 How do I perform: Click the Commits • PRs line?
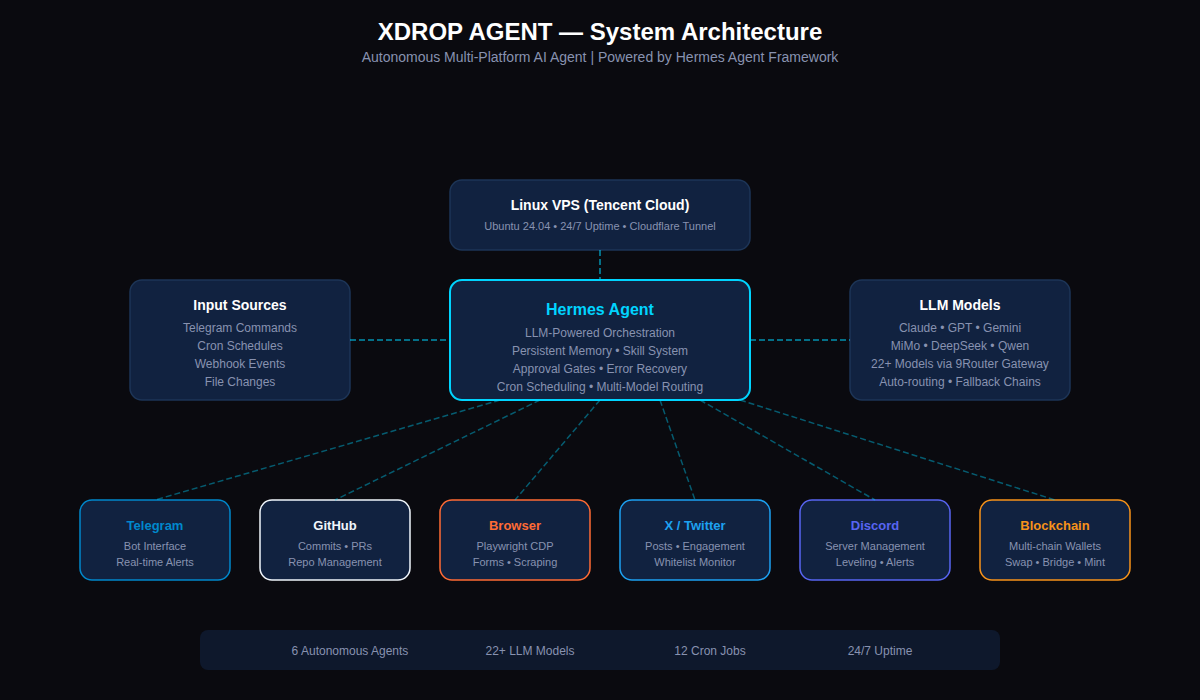click(x=335, y=546)
